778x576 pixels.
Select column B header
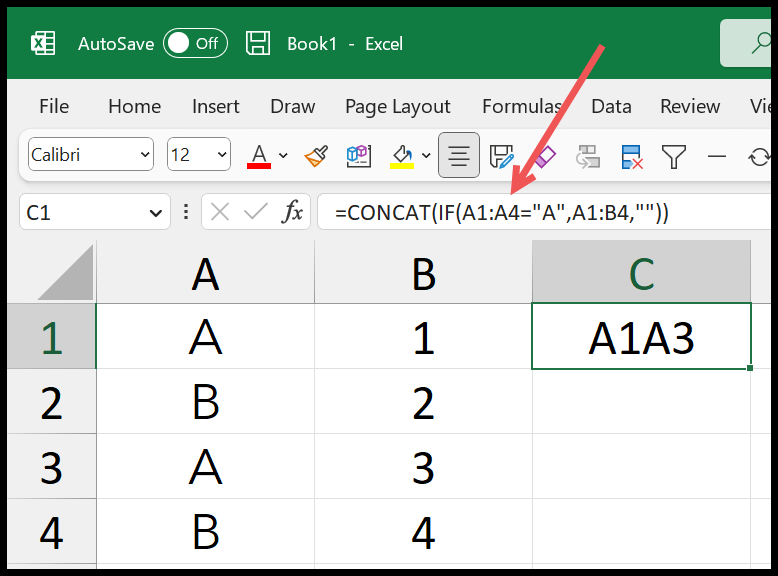point(423,272)
